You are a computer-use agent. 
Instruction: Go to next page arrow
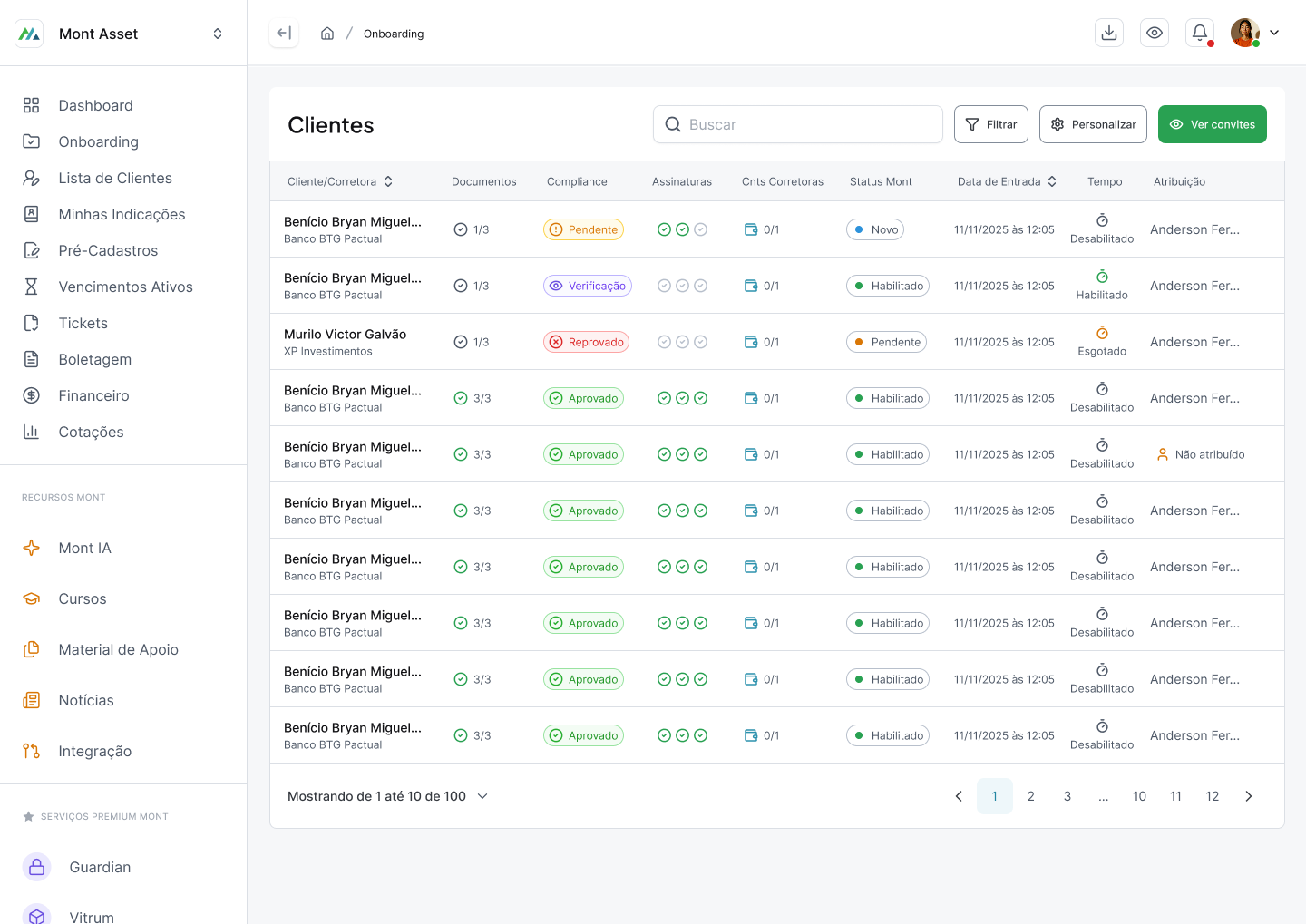pyautogui.click(x=1249, y=796)
